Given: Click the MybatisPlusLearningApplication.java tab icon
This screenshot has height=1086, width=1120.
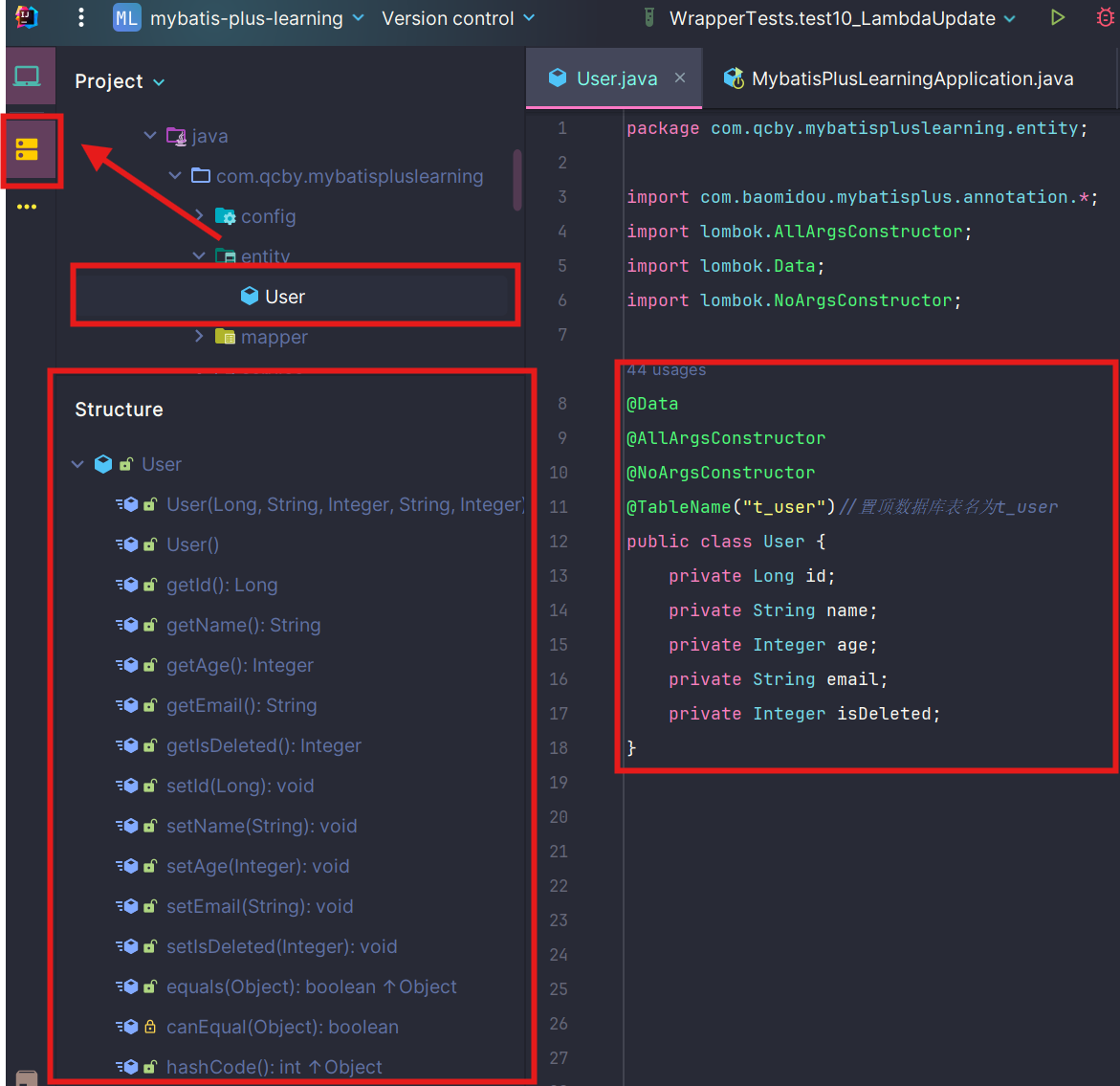Looking at the screenshot, I should pyautogui.click(x=734, y=78).
